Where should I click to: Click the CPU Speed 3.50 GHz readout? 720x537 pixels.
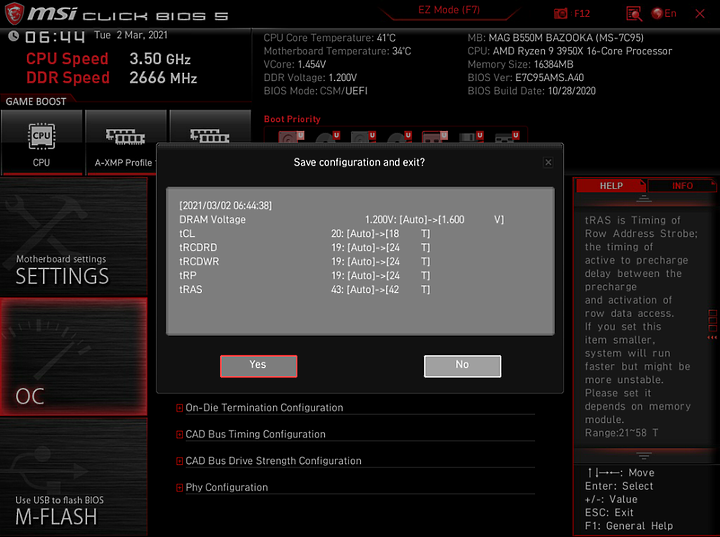[108, 59]
